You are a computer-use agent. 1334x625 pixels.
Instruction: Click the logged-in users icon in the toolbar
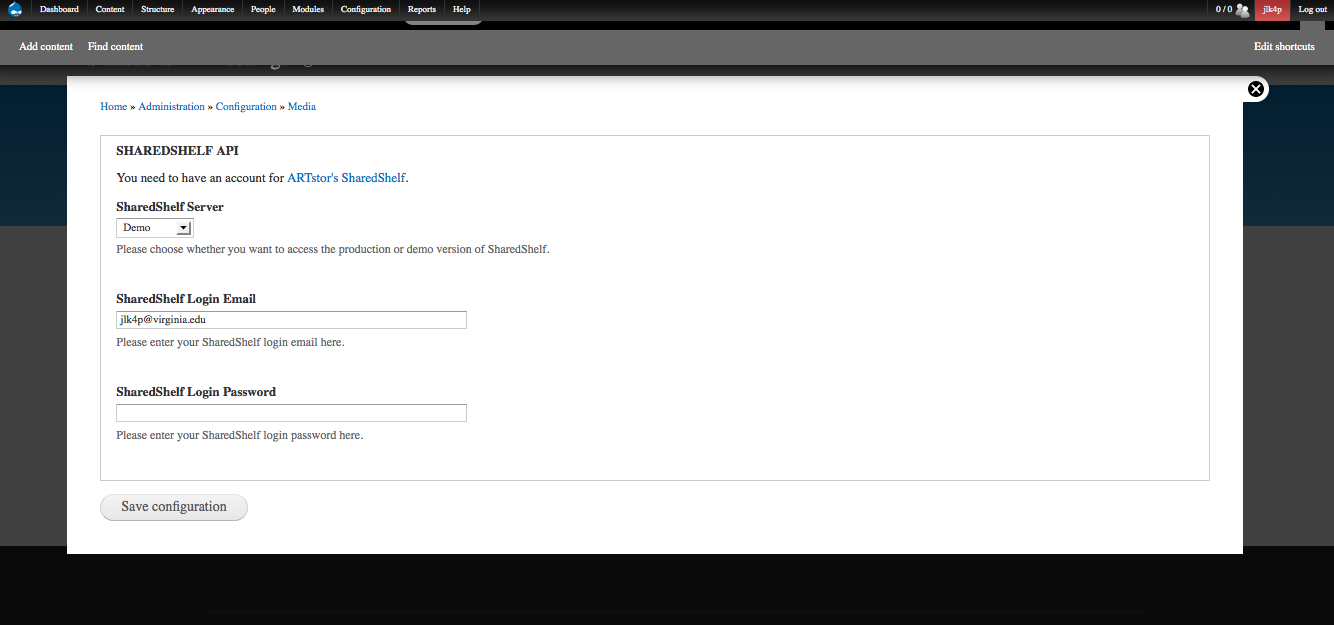pyautogui.click(x=1242, y=10)
